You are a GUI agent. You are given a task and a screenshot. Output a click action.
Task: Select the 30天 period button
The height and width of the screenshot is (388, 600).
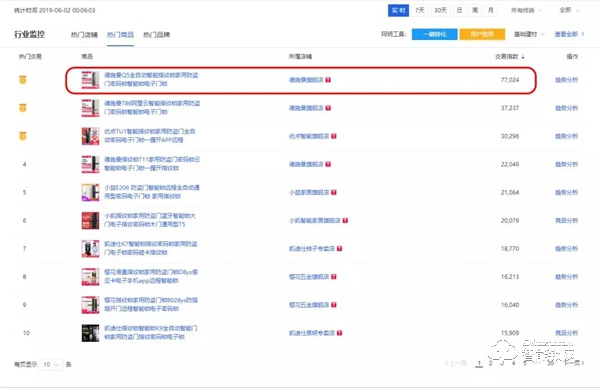[x=440, y=10]
